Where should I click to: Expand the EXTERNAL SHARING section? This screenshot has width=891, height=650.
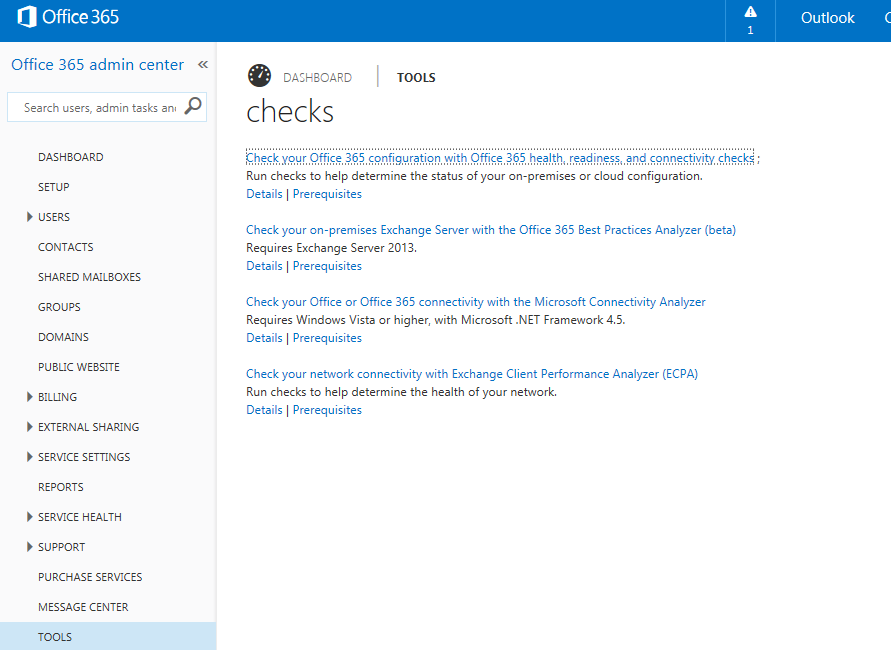point(30,427)
